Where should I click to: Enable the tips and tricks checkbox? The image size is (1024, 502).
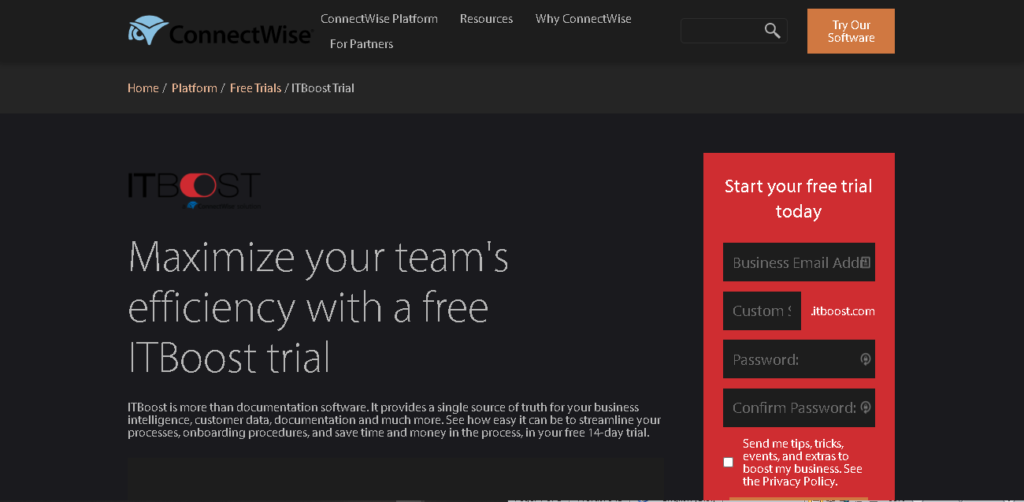[x=728, y=462]
